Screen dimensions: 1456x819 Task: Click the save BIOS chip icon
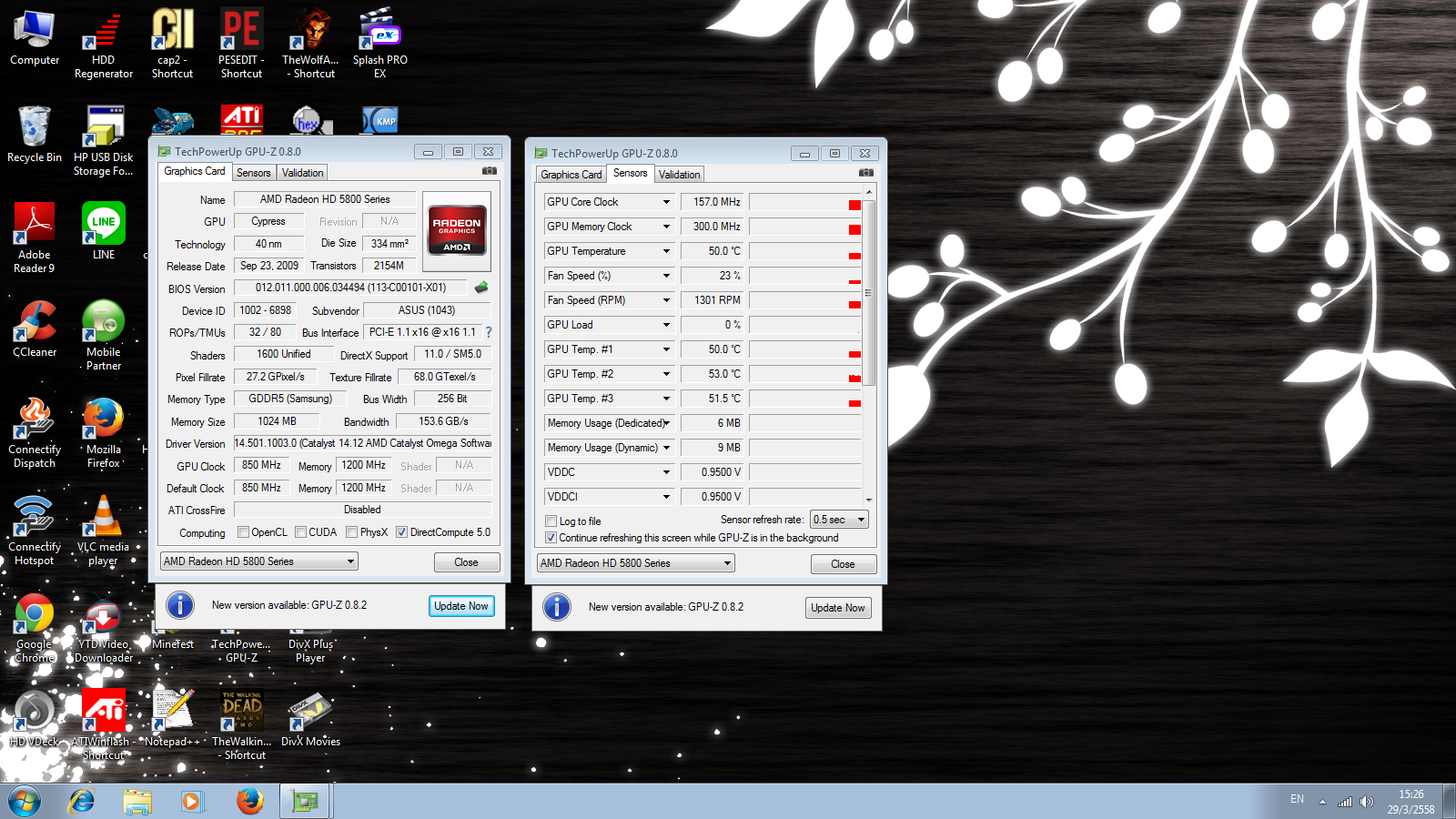click(x=481, y=288)
